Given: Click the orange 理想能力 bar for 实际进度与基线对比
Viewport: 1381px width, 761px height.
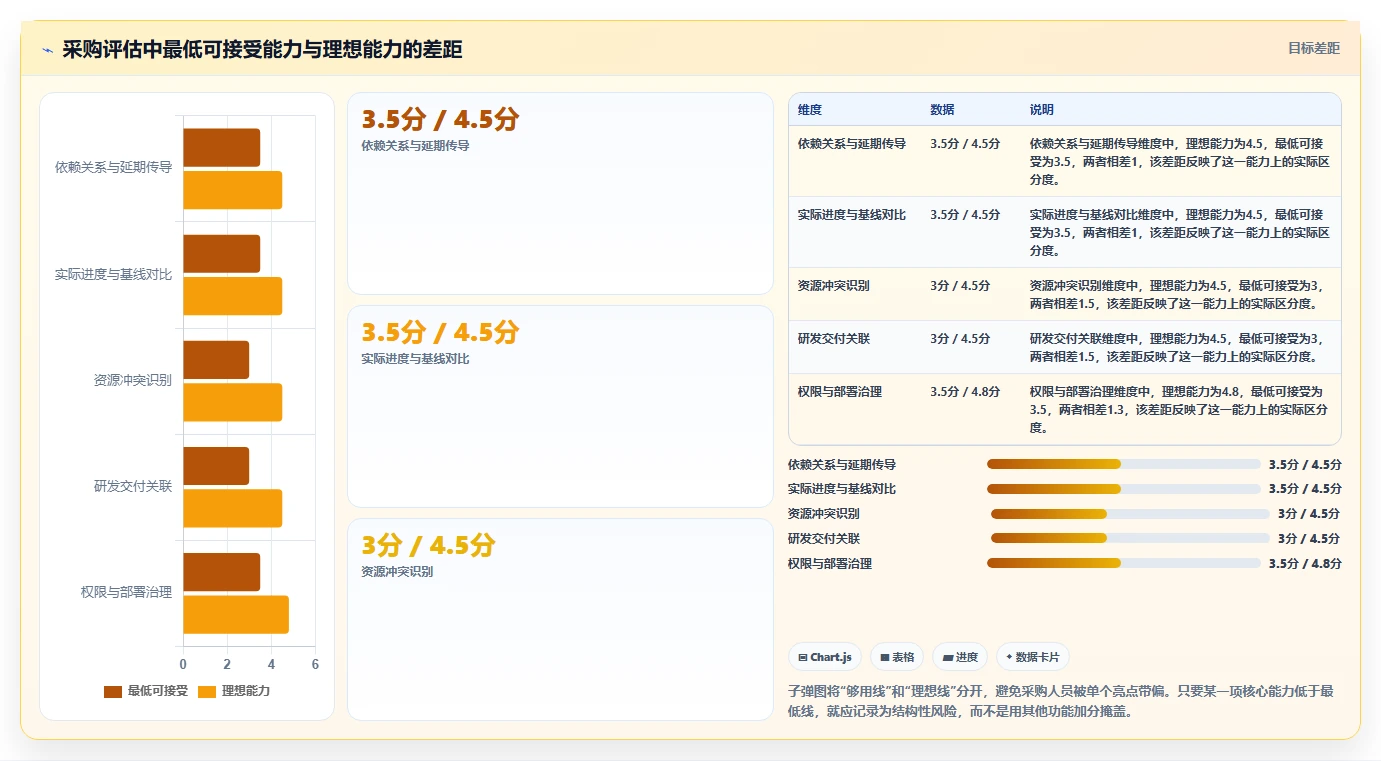Looking at the screenshot, I should (x=233, y=296).
